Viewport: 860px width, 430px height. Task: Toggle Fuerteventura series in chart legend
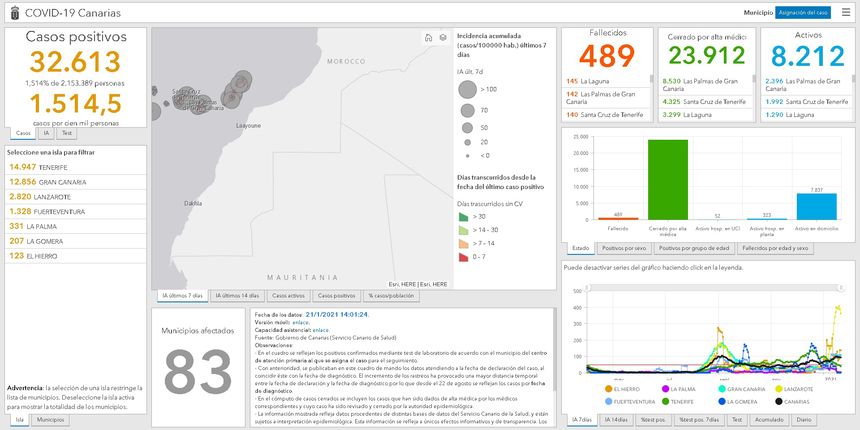pyautogui.click(x=609, y=400)
